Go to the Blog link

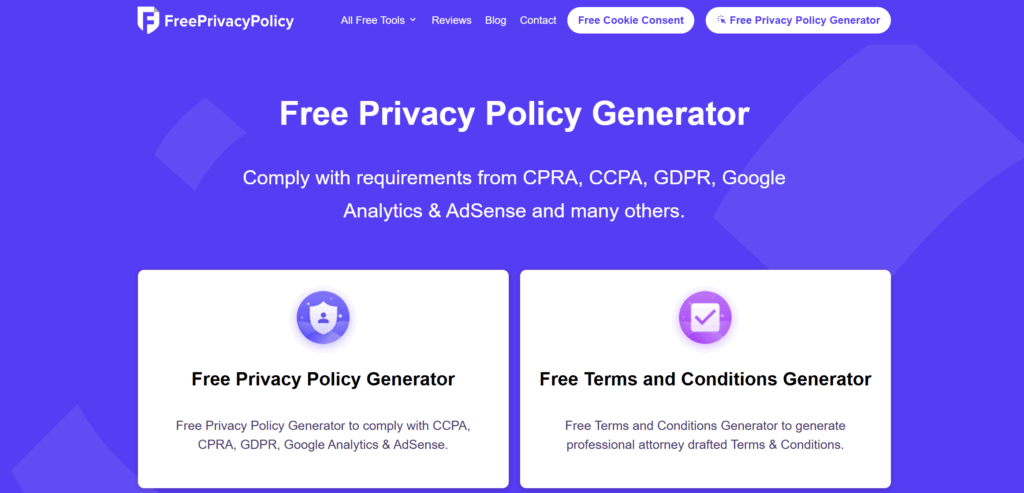pyautogui.click(x=496, y=20)
